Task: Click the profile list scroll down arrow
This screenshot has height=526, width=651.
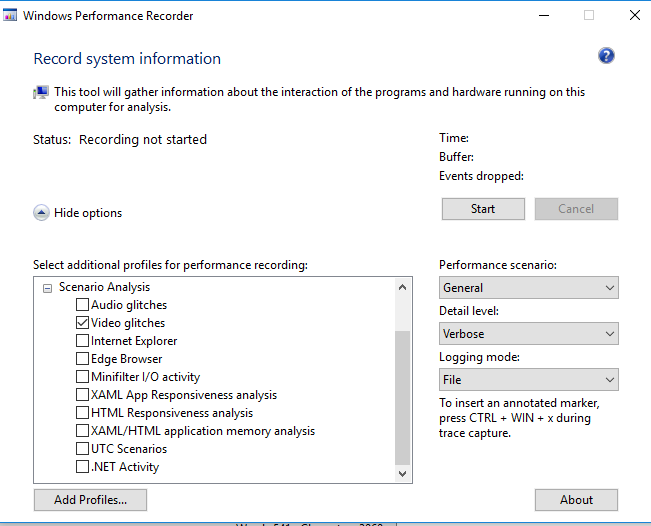Action: [402, 474]
